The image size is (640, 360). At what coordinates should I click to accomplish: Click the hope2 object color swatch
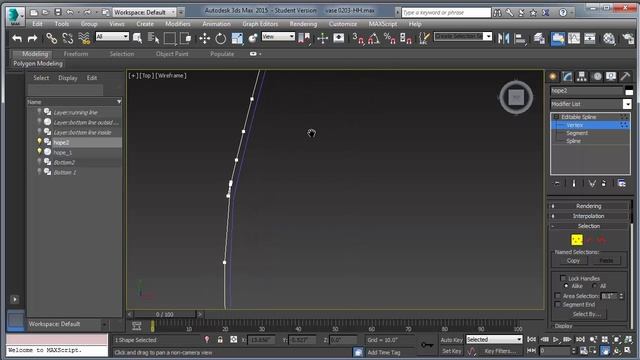(x=629, y=91)
